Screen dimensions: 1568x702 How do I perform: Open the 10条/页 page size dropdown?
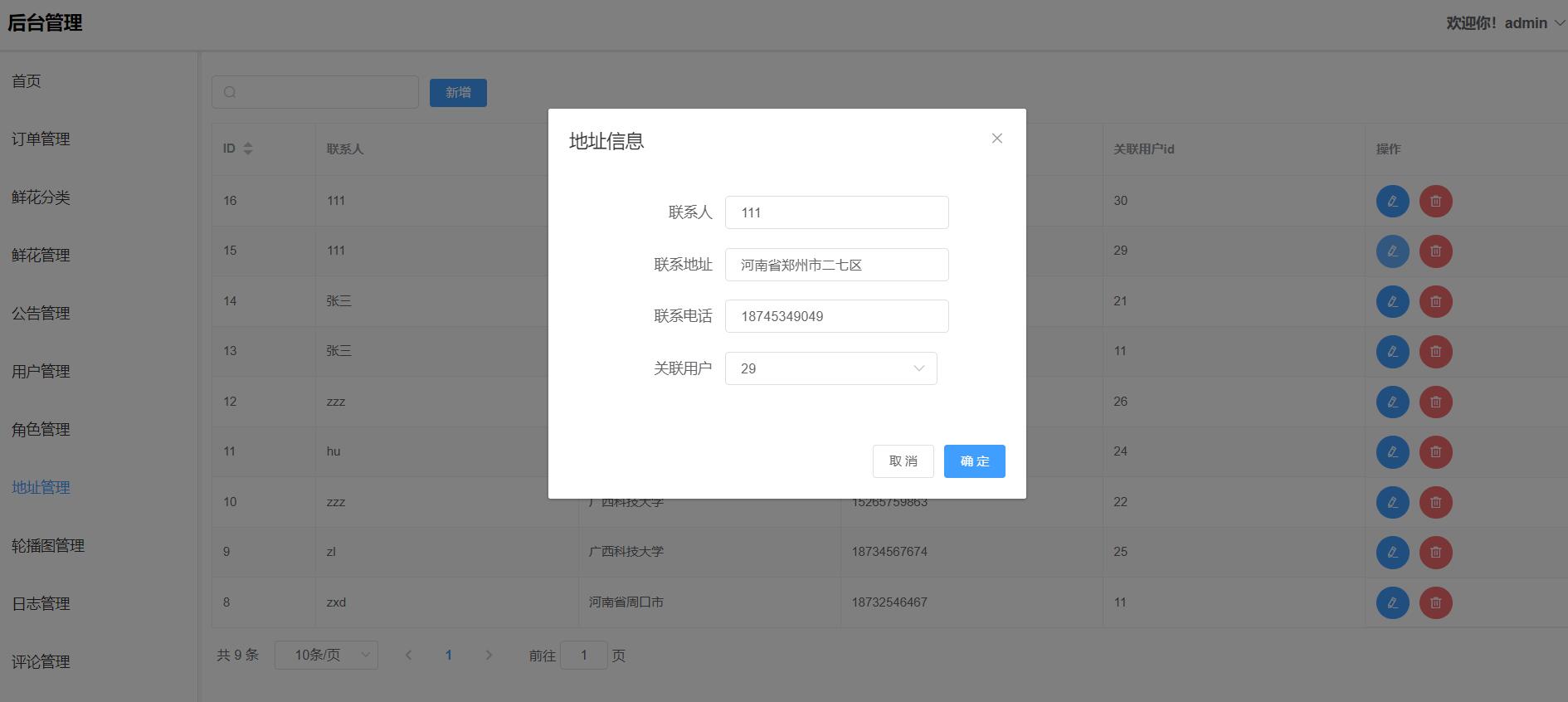[326, 655]
